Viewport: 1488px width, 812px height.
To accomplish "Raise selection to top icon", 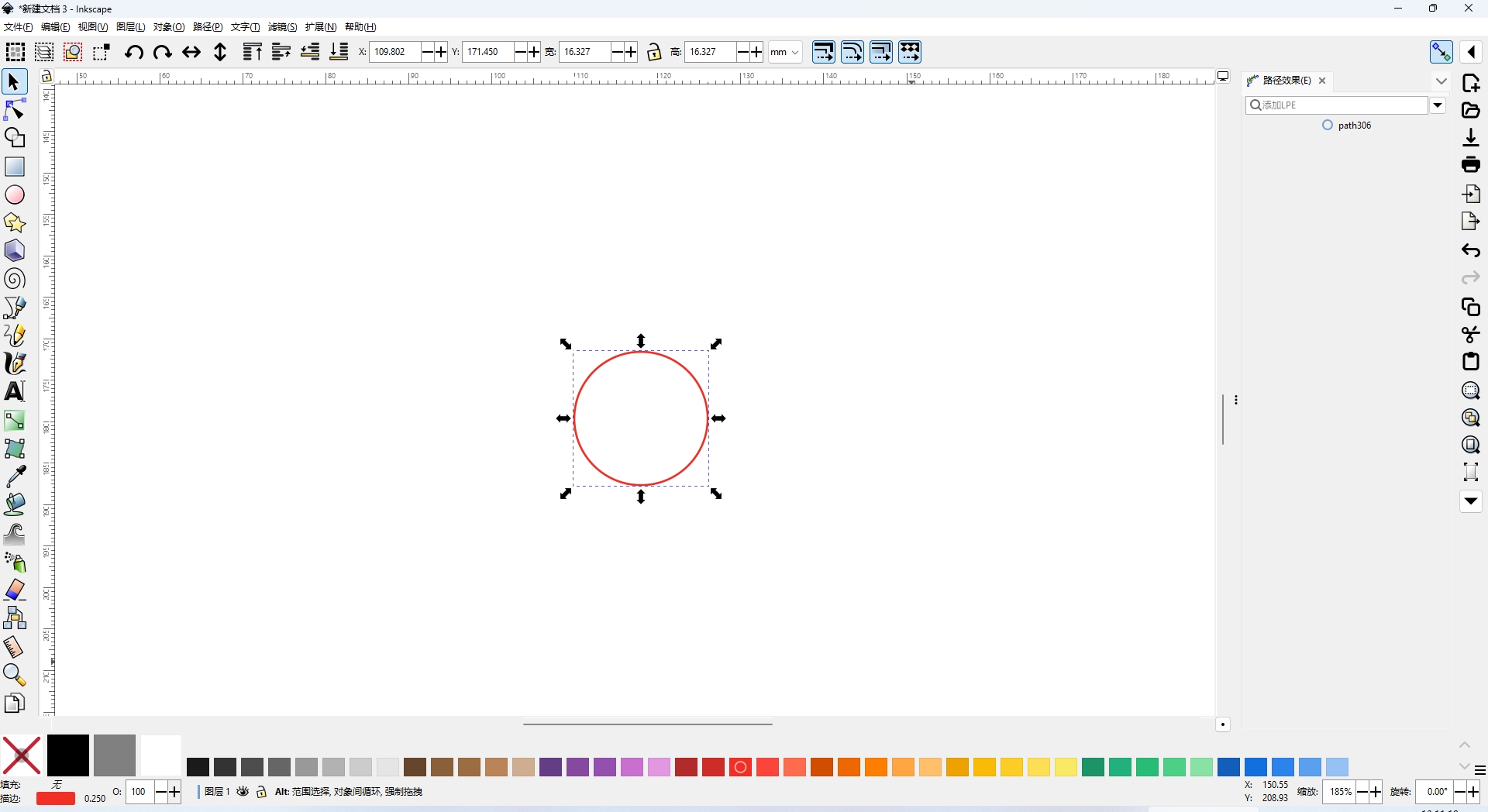I will click(252, 52).
